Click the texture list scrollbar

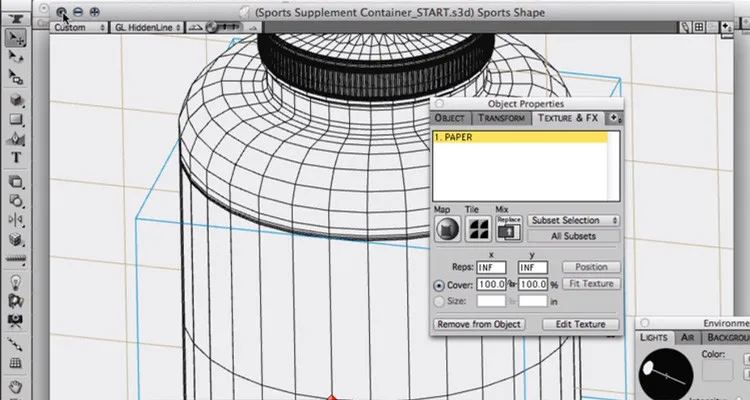(x=613, y=166)
